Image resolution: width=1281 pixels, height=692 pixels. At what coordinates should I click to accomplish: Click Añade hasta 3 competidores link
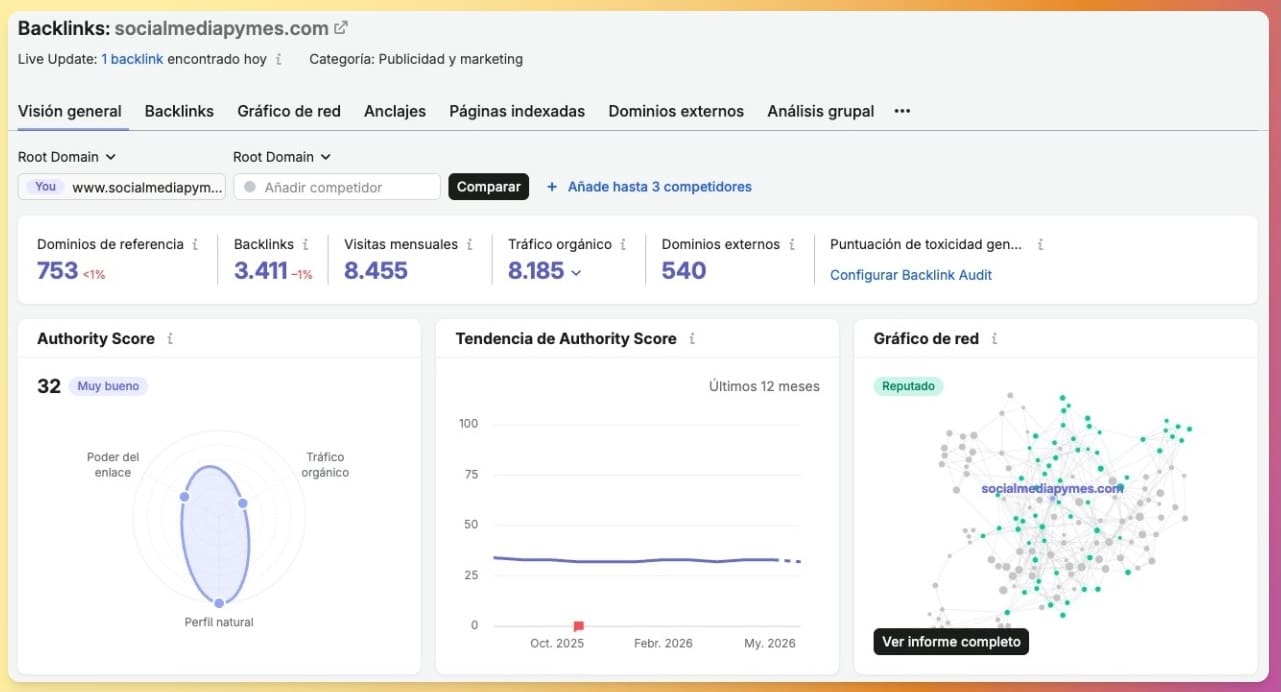point(660,187)
